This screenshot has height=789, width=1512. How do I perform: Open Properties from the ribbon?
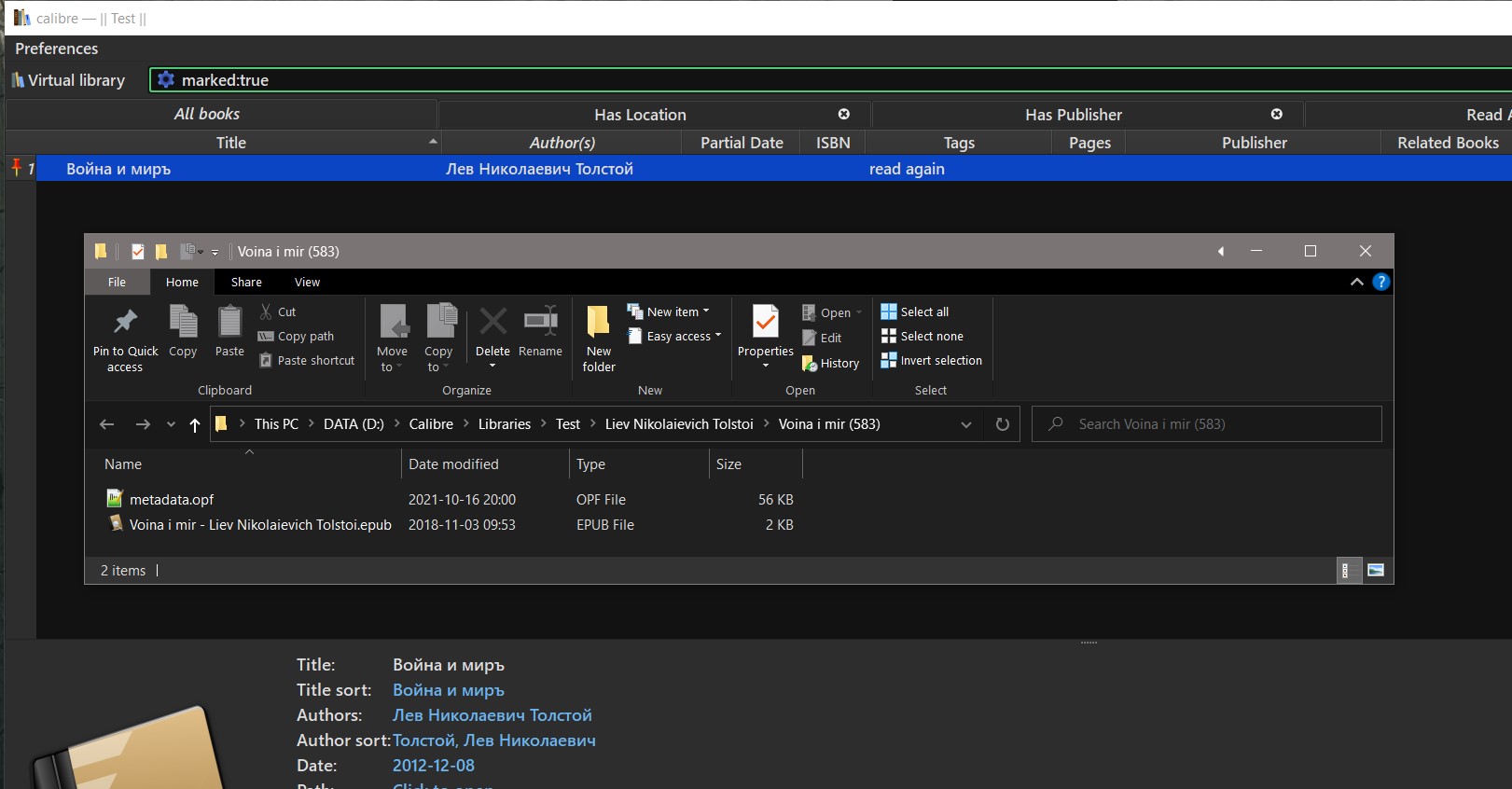[765, 323]
